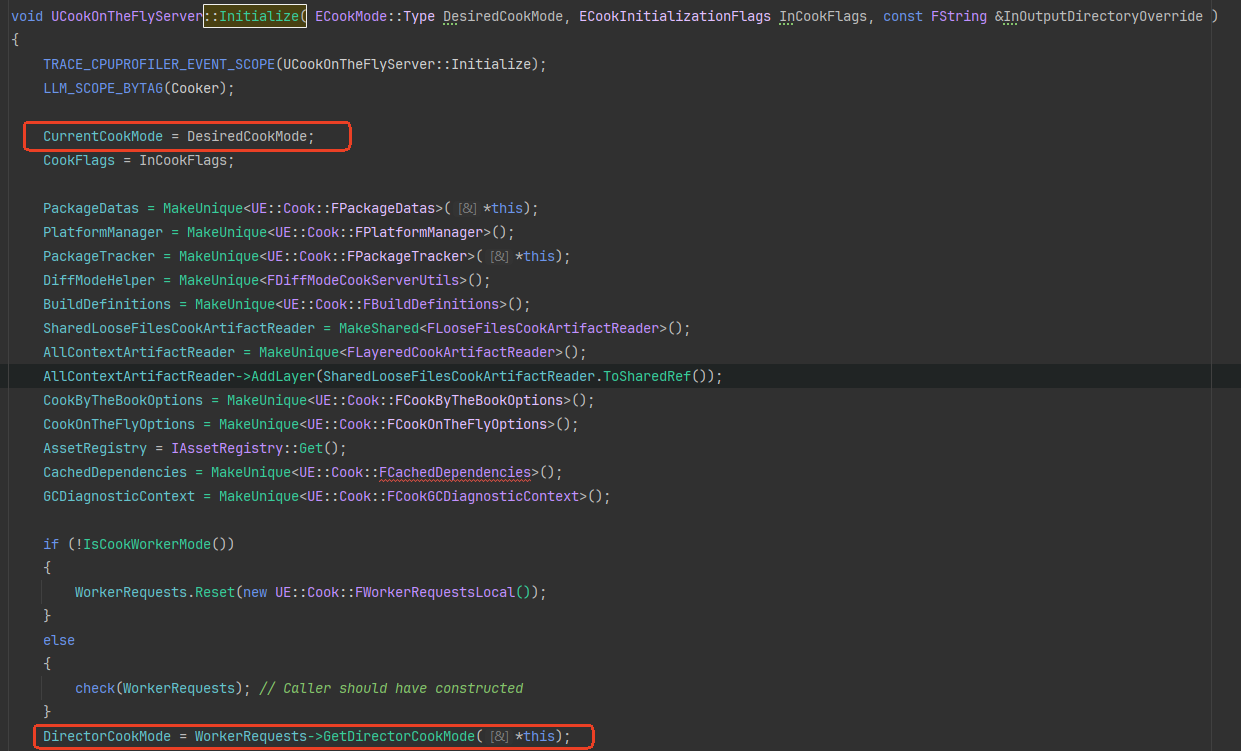
Task: Click the else keyword
Action: pyautogui.click(x=58, y=641)
